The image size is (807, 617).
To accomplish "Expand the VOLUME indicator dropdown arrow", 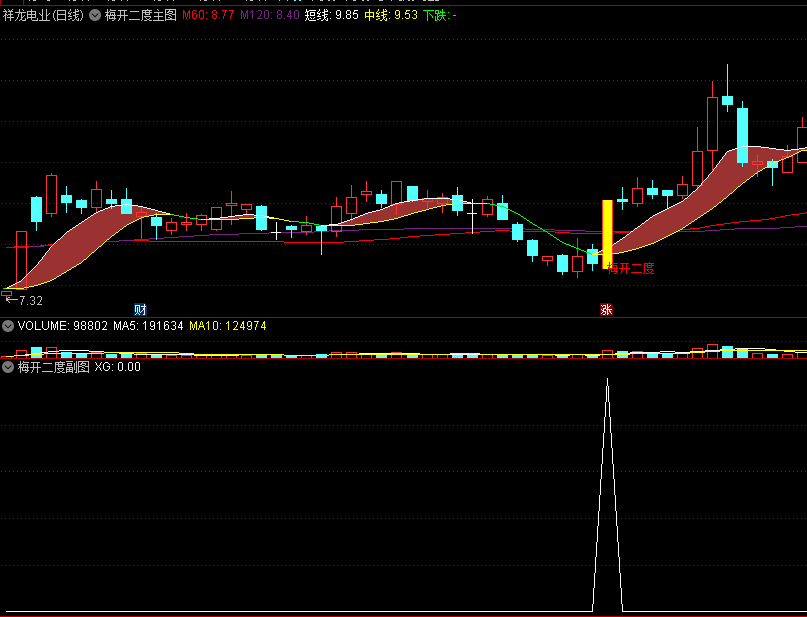I will (x=8, y=326).
